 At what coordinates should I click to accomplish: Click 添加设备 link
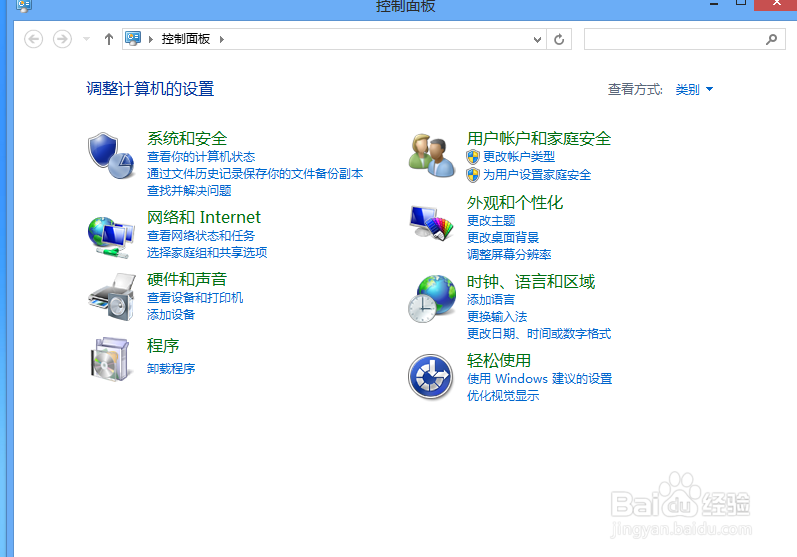click(171, 315)
